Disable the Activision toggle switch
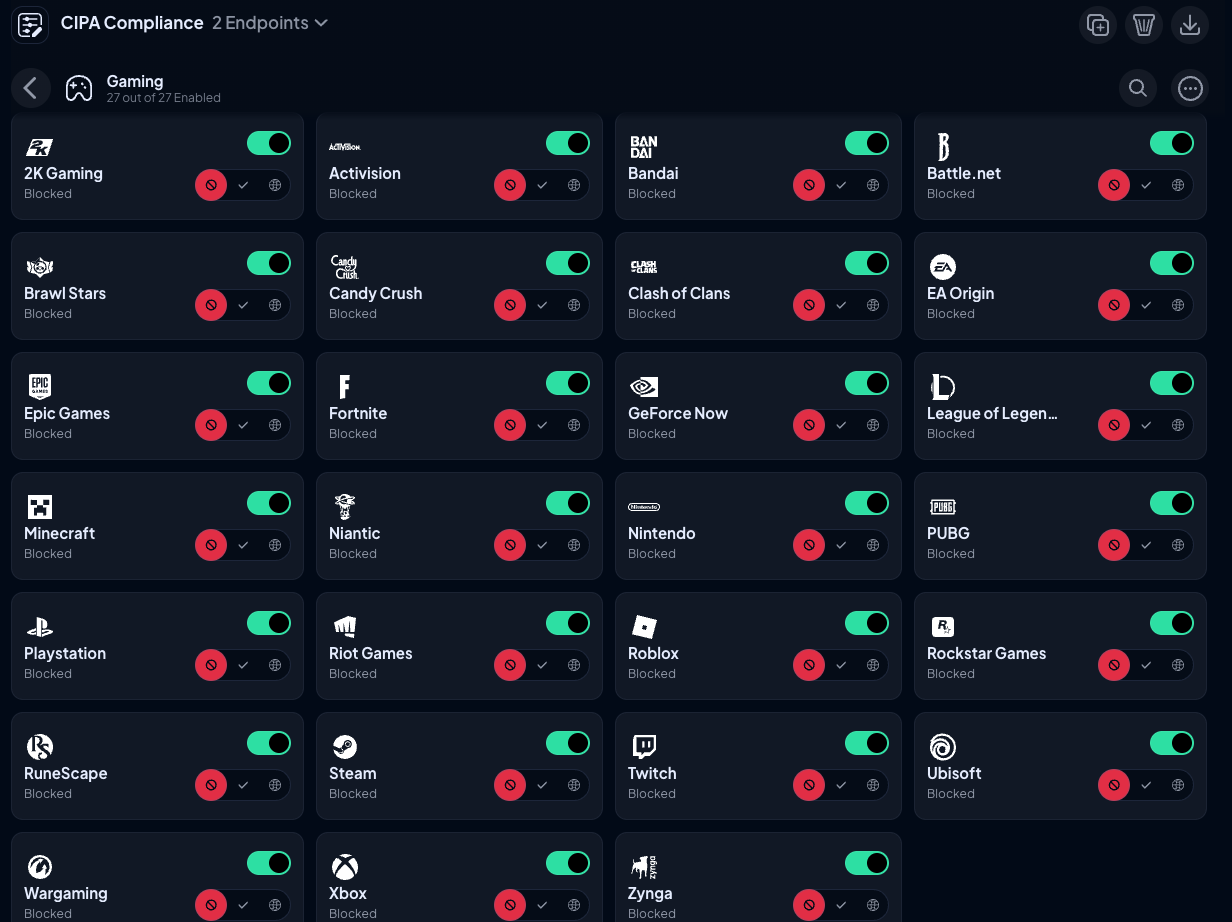Screen dimensions: 1232x922 click(568, 143)
